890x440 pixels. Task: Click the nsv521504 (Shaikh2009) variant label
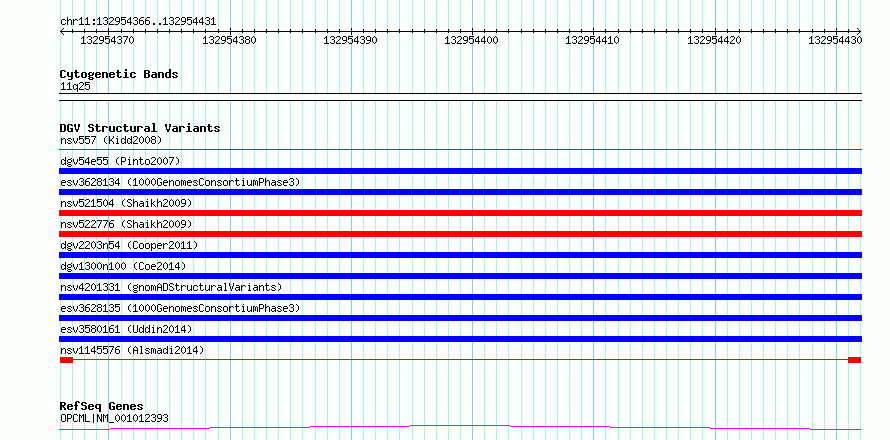click(126, 203)
